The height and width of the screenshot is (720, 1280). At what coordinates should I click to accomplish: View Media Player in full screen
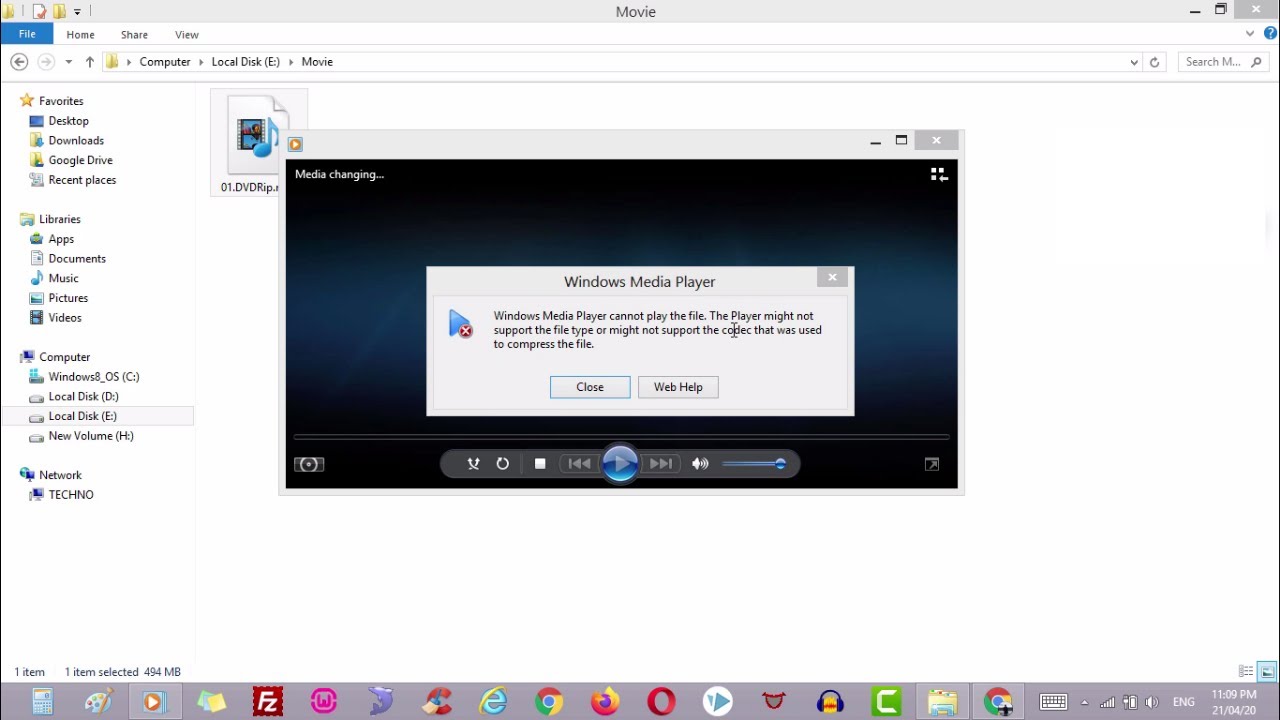(932, 464)
